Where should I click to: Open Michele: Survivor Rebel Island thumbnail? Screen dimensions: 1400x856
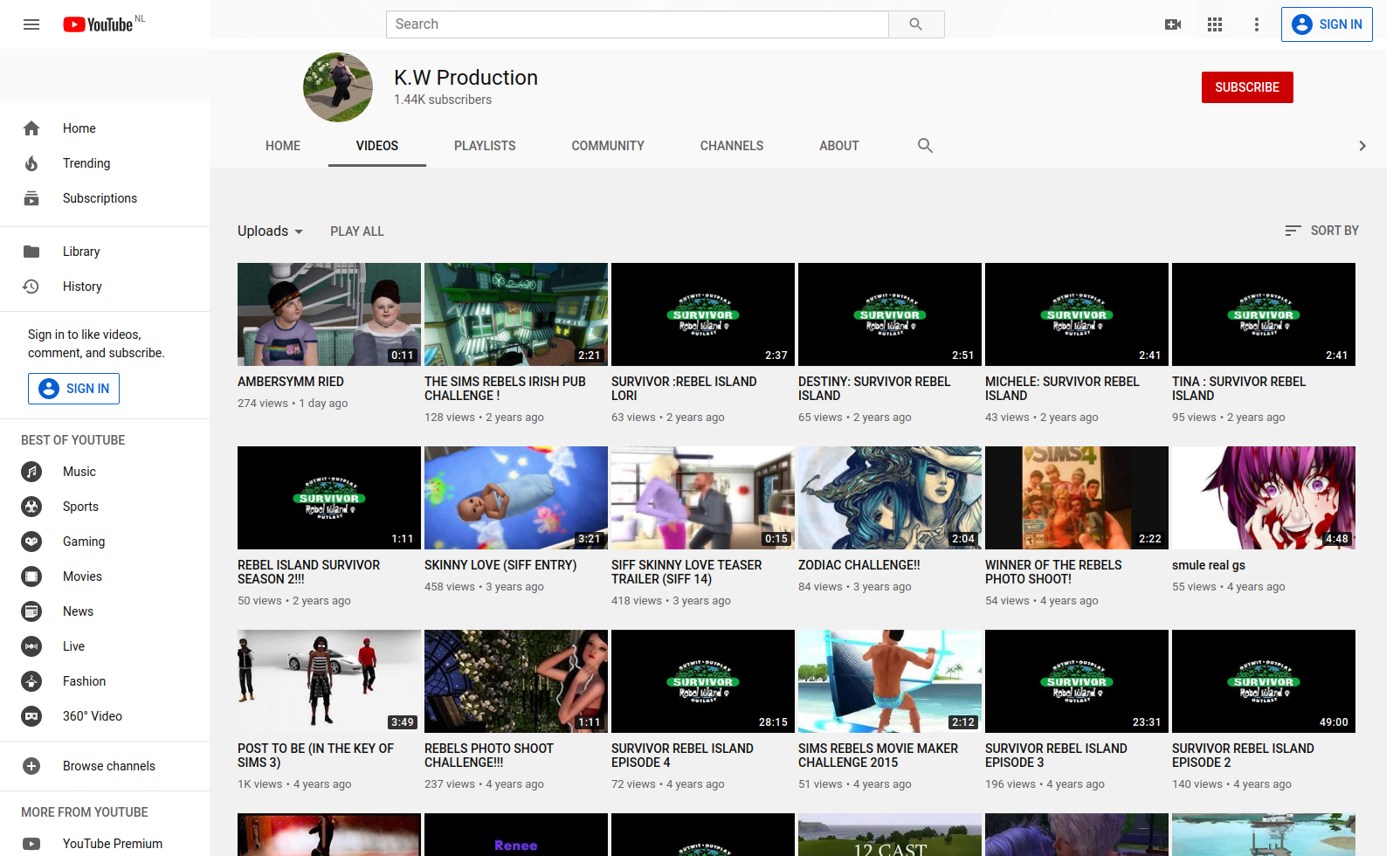coord(1077,314)
